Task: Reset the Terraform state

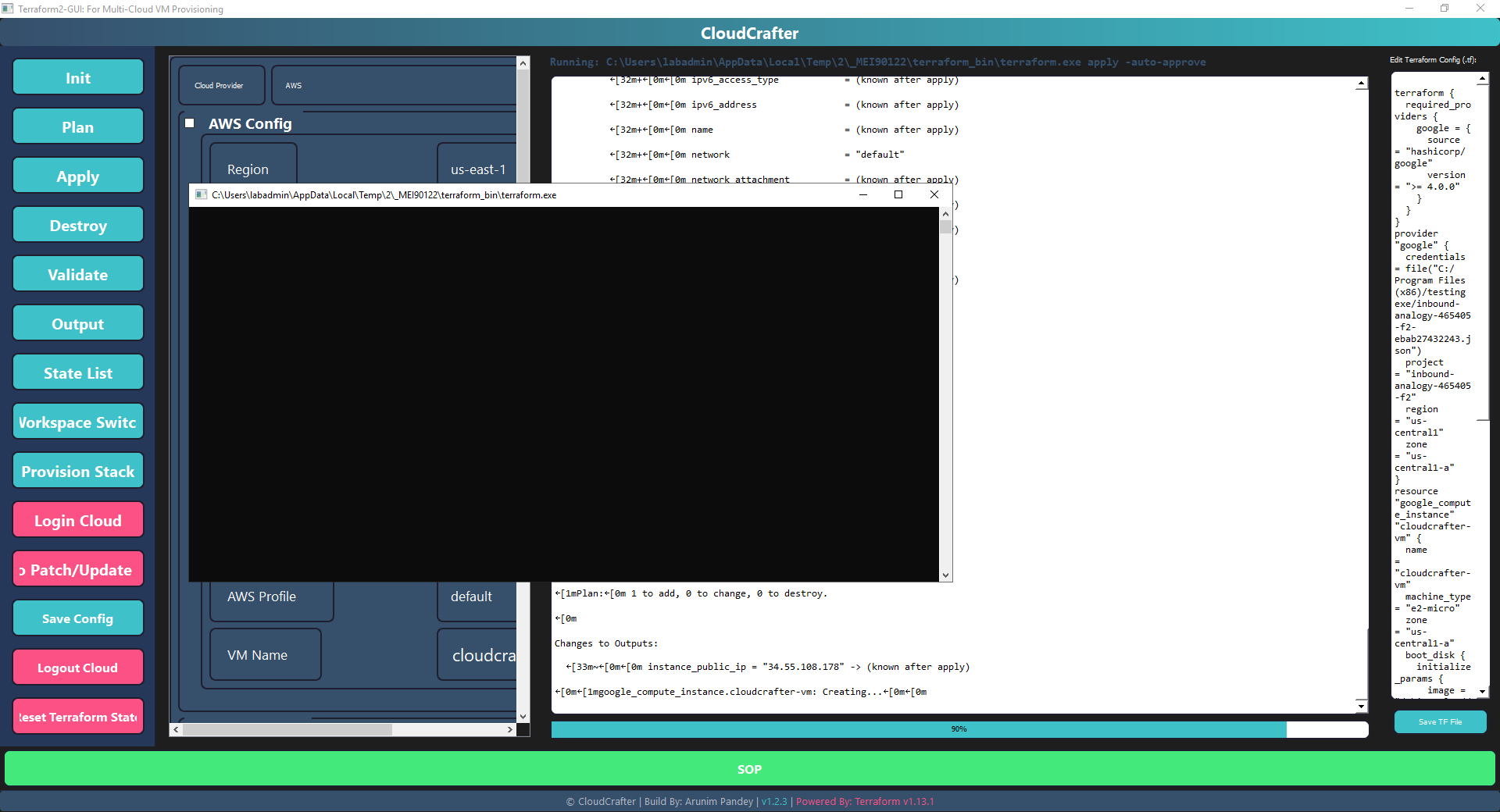Action: coord(77,716)
